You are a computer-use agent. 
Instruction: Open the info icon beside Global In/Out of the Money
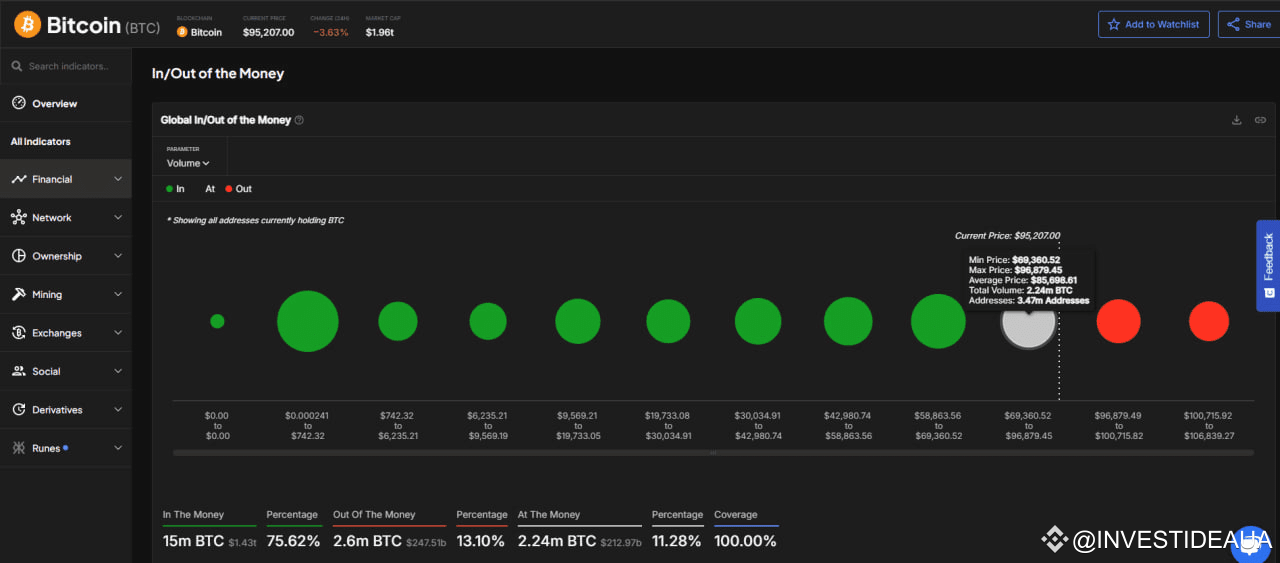tap(299, 120)
